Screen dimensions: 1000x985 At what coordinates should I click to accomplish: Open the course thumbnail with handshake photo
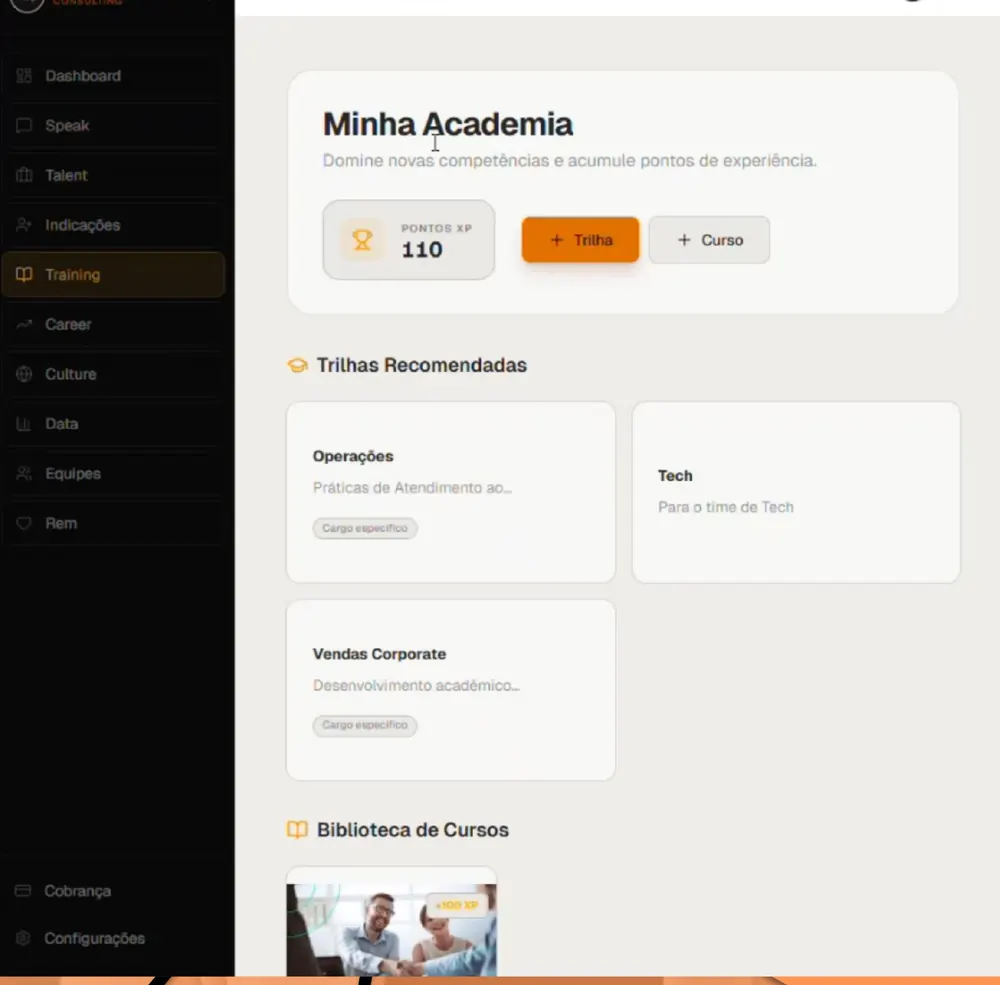pyautogui.click(x=391, y=929)
